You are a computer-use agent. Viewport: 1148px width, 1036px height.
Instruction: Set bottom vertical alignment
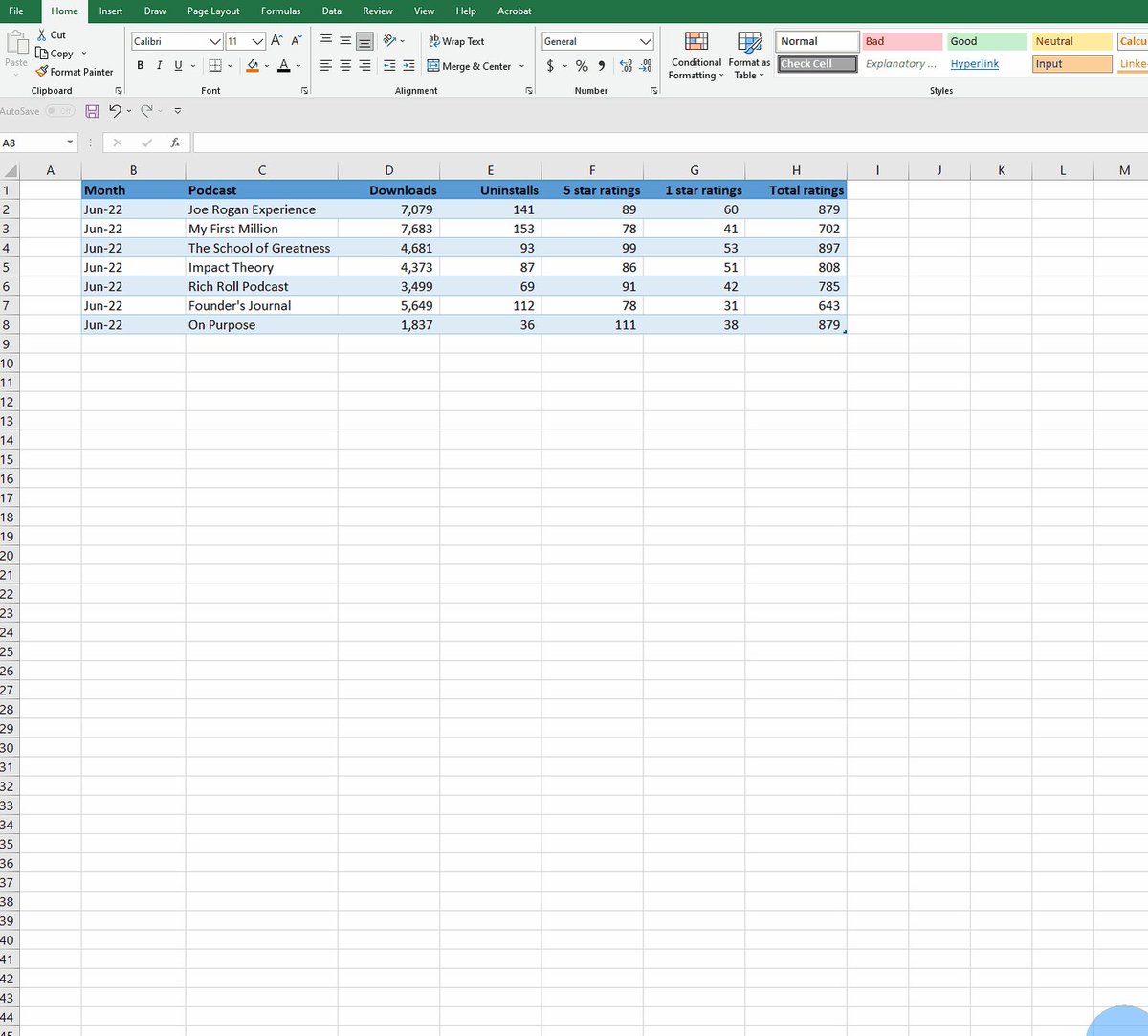364,41
